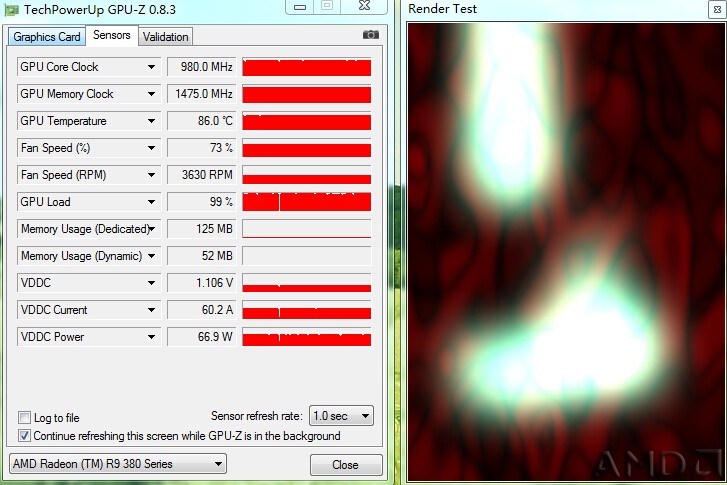Open the VDDC Current sensor dropdown
The image size is (727, 485).
151,310
